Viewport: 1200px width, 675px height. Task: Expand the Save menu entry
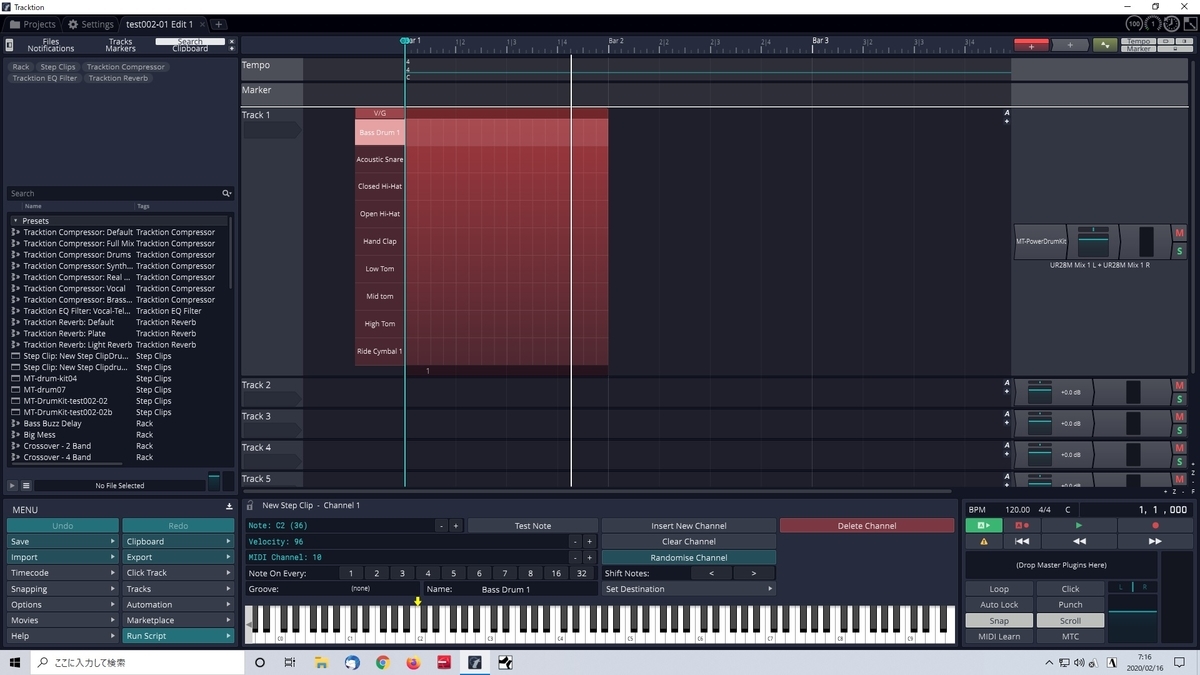tap(62, 541)
